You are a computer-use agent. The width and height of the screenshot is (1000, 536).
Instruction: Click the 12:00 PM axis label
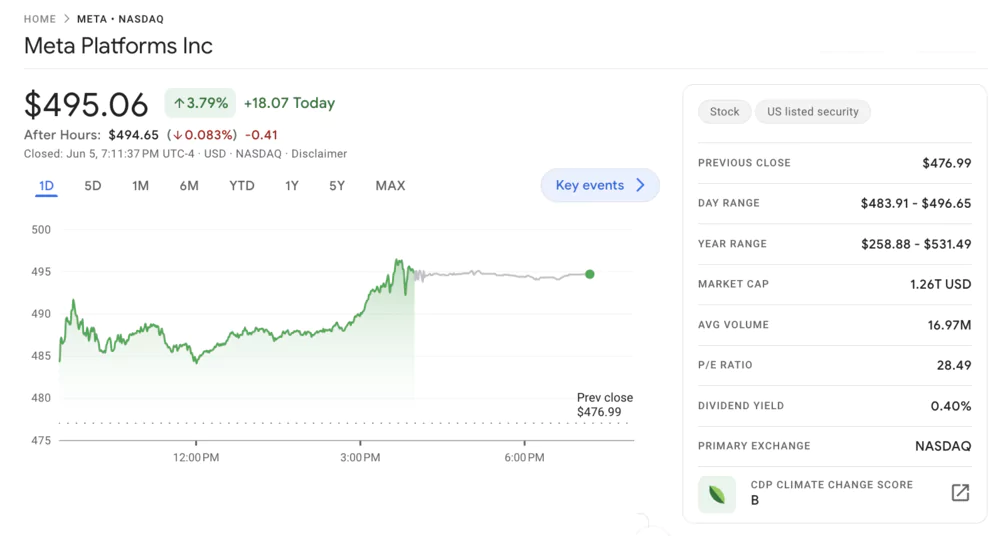(x=196, y=458)
